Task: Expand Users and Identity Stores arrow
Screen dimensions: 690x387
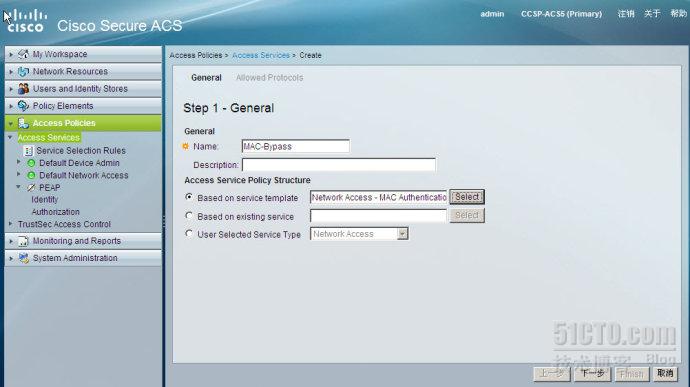Action: tap(11, 88)
